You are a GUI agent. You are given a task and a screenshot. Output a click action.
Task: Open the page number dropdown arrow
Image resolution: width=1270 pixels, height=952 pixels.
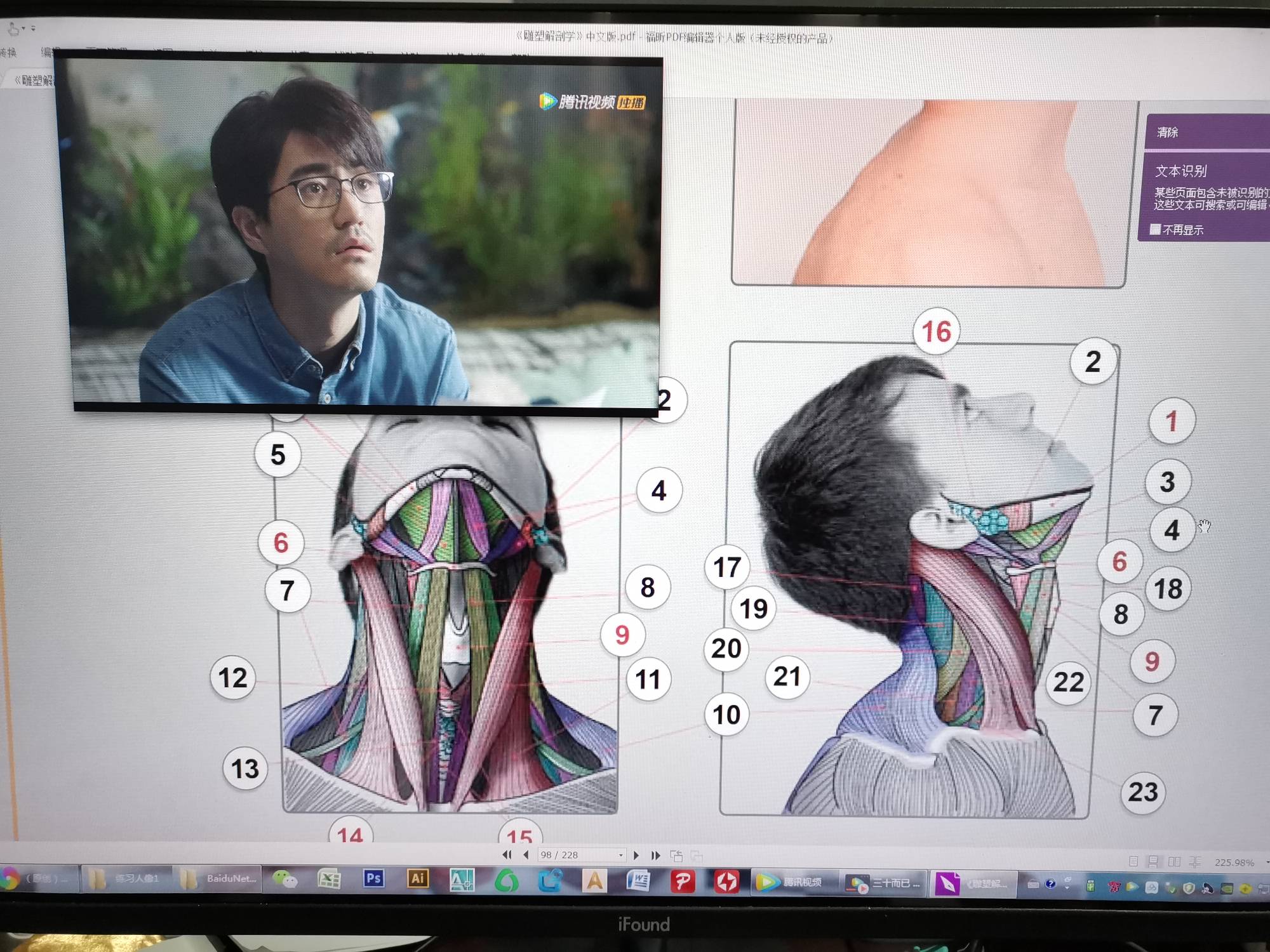[621, 856]
